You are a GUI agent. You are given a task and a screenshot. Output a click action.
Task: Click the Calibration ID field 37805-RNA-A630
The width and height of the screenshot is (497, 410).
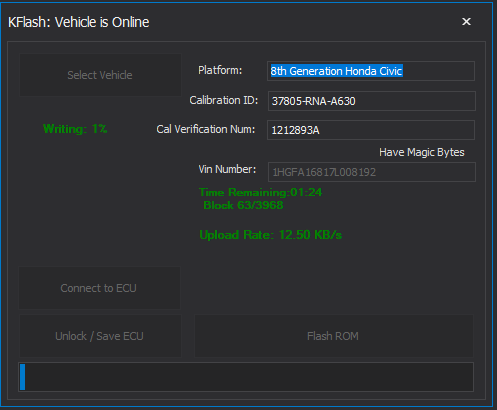tap(372, 101)
